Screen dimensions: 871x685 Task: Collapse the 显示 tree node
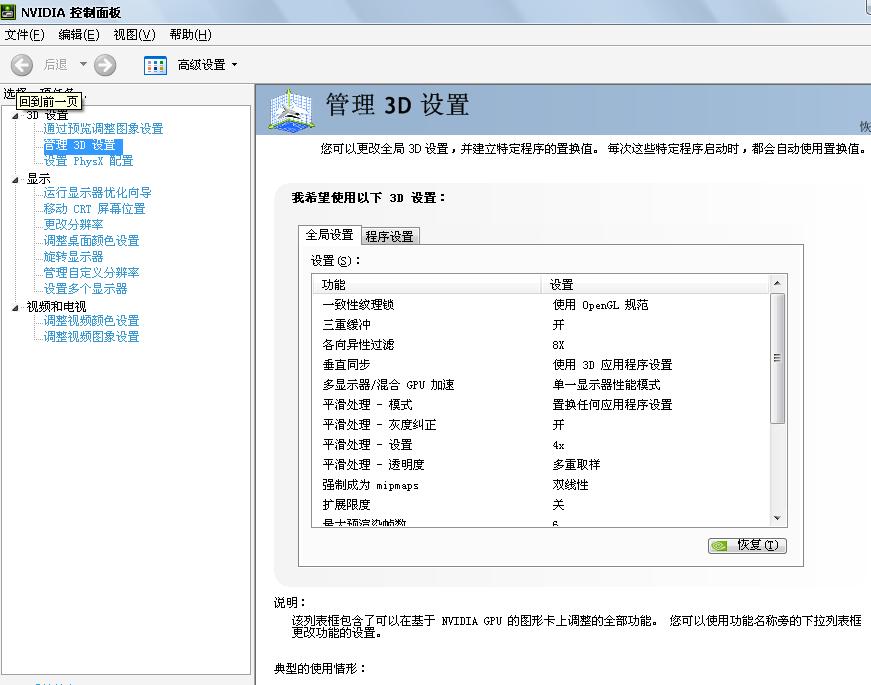click(x=16, y=179)
